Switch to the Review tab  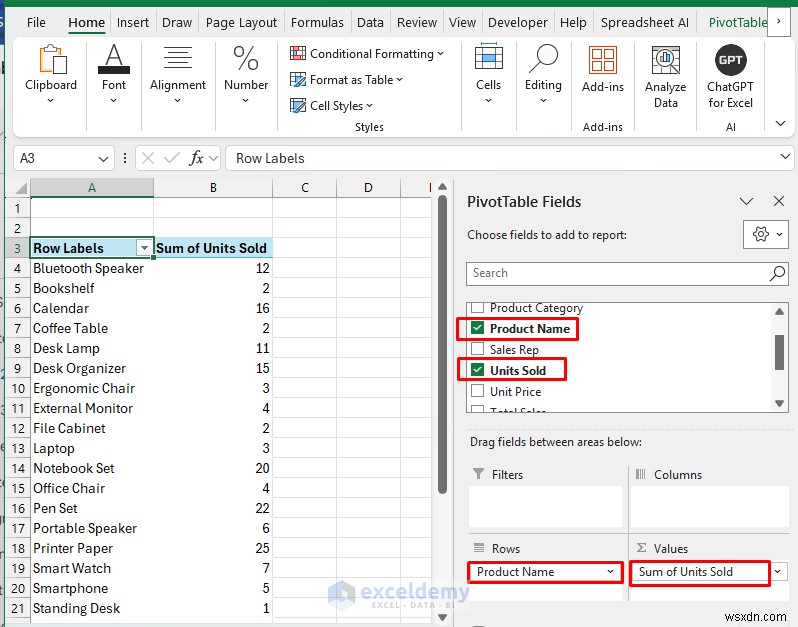click(417, 22)
